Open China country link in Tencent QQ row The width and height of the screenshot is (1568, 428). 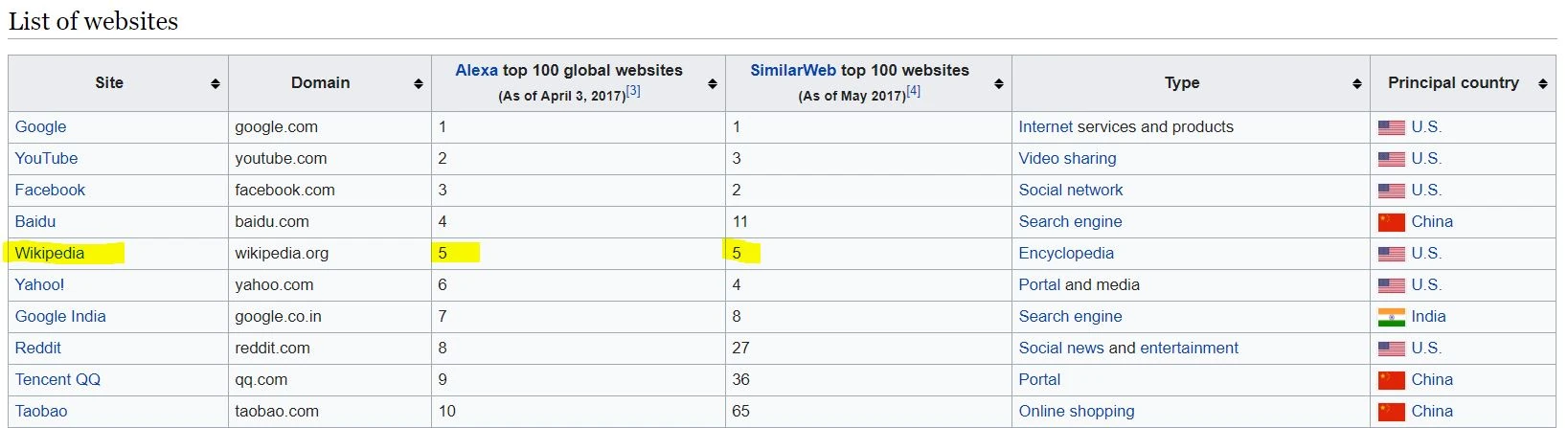(x=1432, y=379)
